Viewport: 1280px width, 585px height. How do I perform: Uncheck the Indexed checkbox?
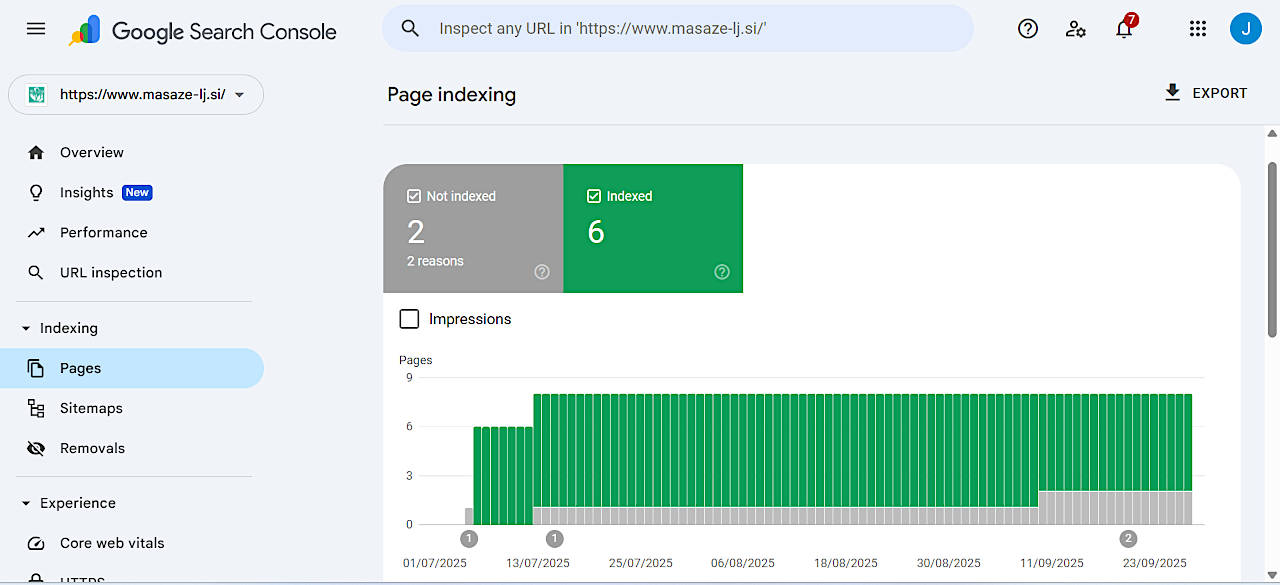click(594, 197)
